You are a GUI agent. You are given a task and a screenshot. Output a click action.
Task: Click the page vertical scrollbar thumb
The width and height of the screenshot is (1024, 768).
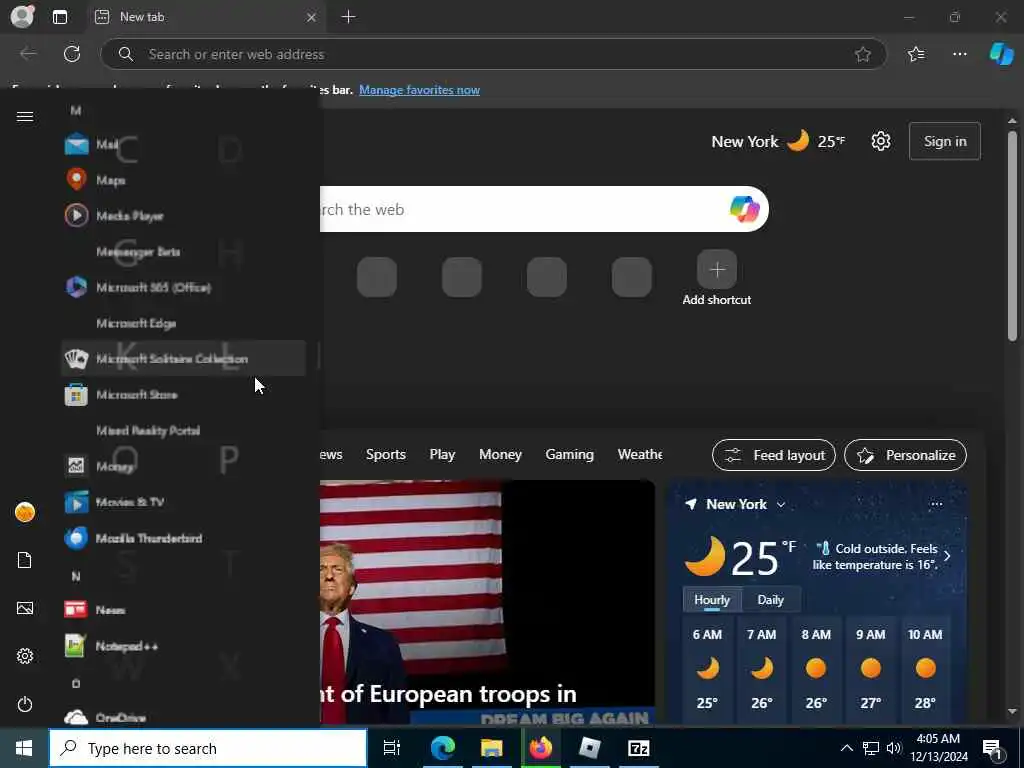tap(1012, 235)
